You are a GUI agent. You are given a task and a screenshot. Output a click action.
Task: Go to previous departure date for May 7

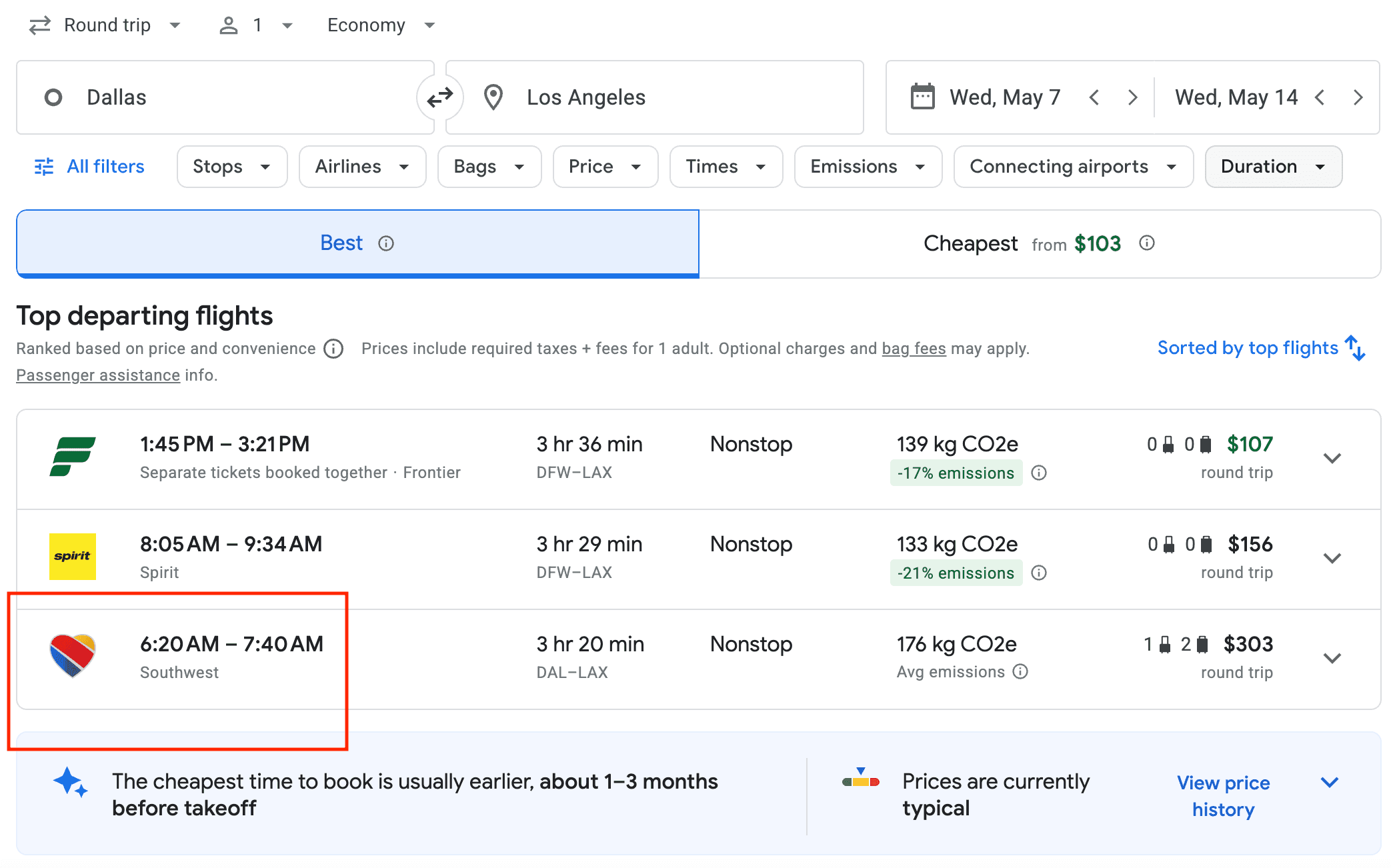[x=1094, y=97]
